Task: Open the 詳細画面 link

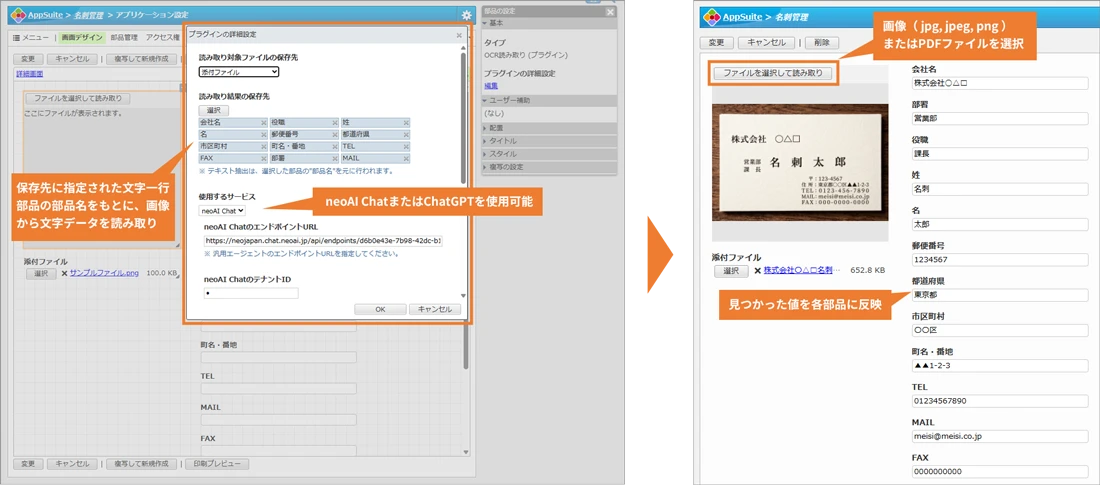Action: tap(28, 73)
